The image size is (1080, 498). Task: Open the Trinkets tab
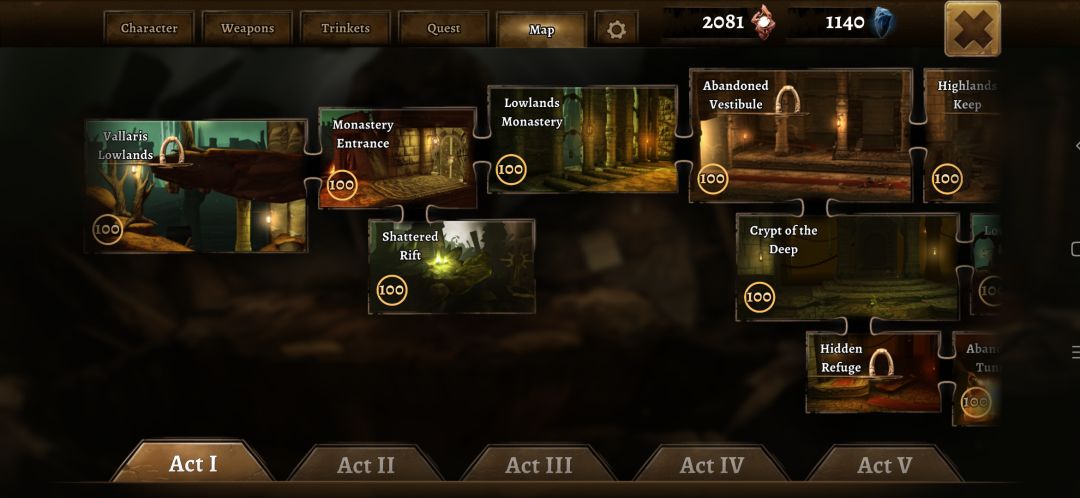[346, 28]
